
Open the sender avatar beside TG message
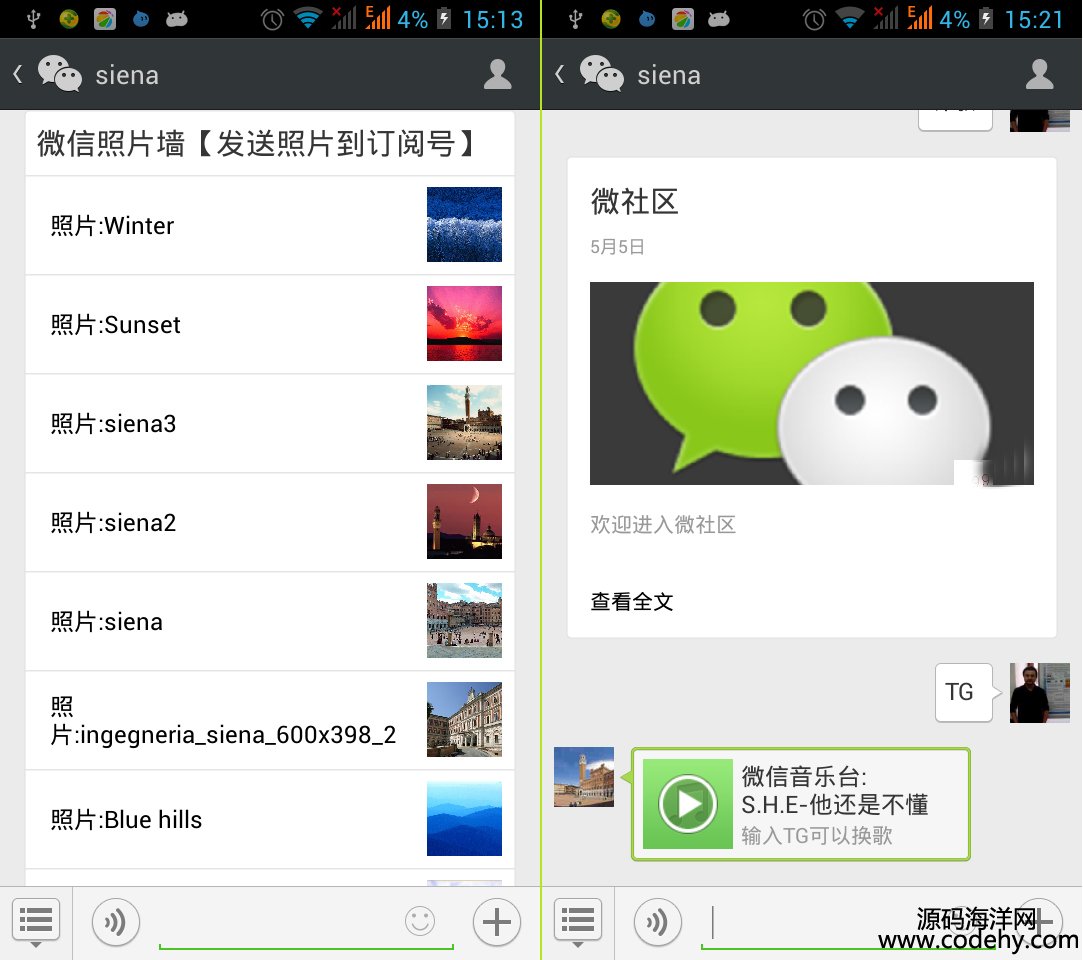click(1039, 693)
